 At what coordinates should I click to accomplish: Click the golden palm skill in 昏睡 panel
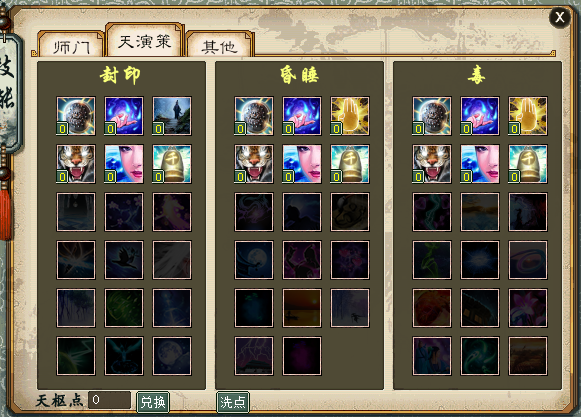(350, 116)
